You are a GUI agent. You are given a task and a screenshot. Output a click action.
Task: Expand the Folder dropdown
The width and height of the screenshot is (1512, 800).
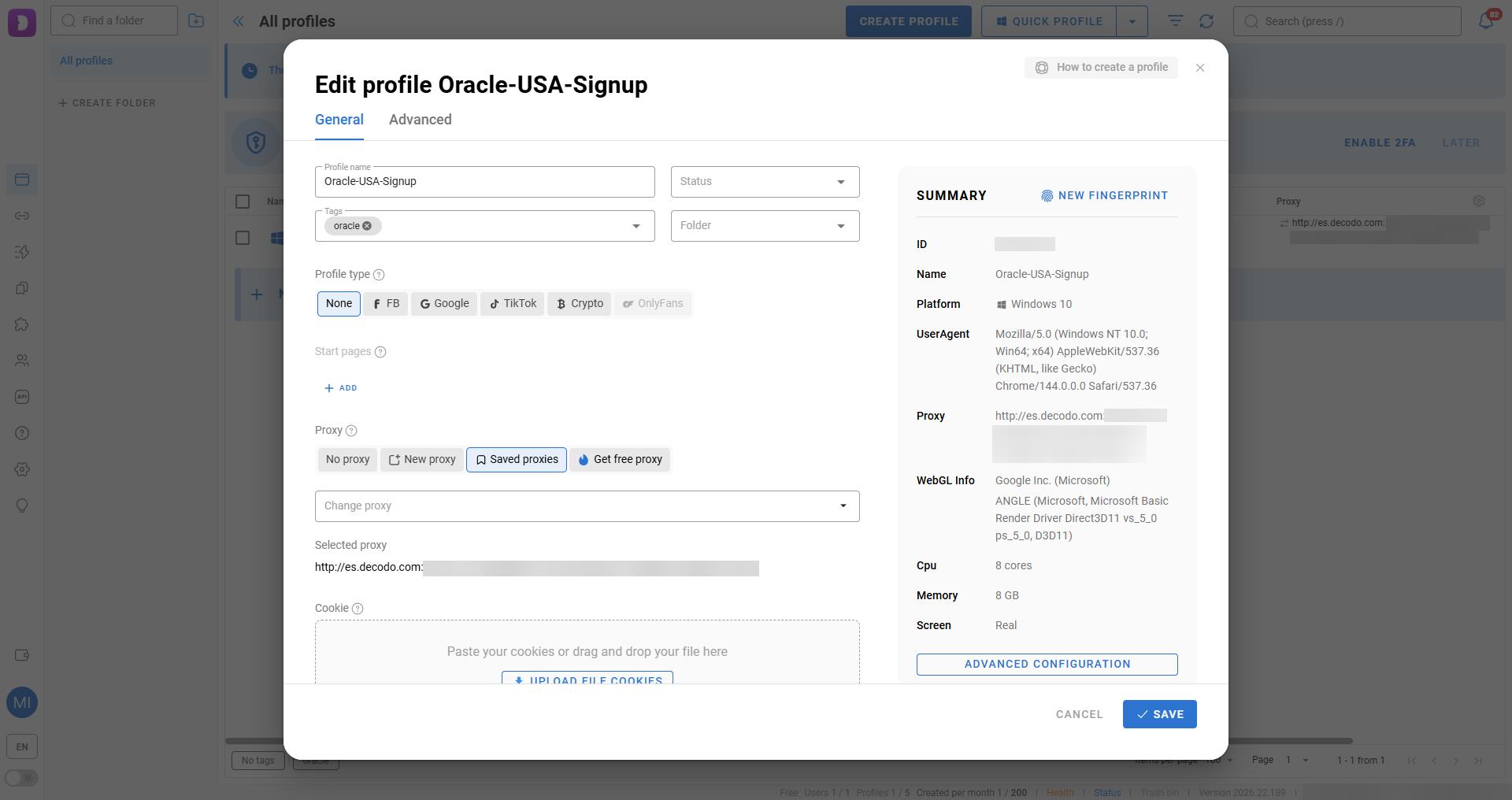(764, 226)
